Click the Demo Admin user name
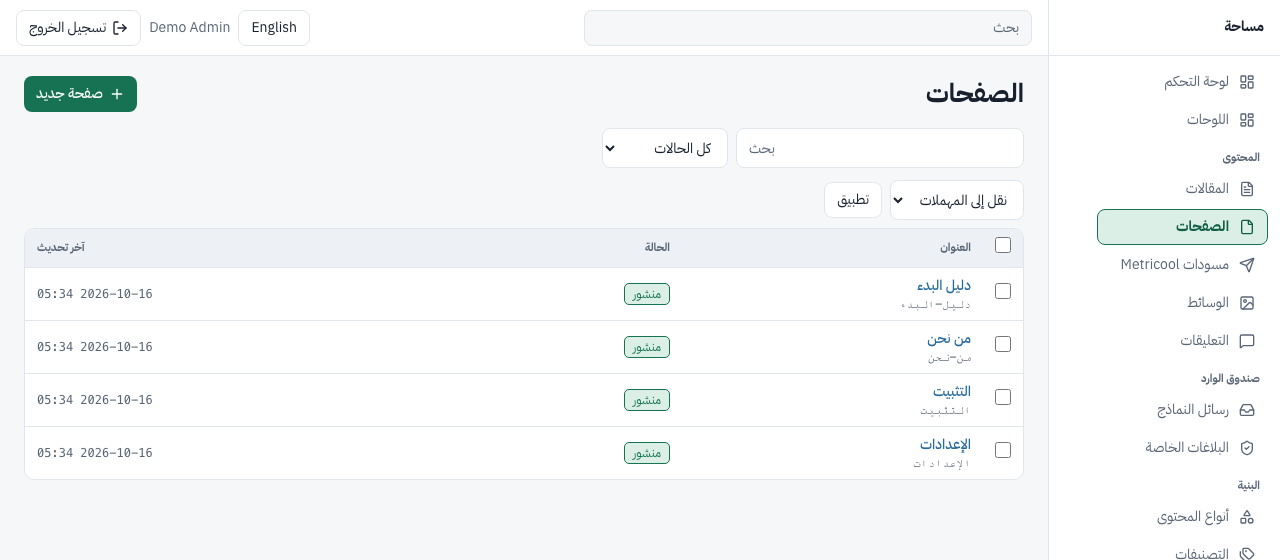The height and width of the screenshot is (560, 1280). [x=190, y=28]
